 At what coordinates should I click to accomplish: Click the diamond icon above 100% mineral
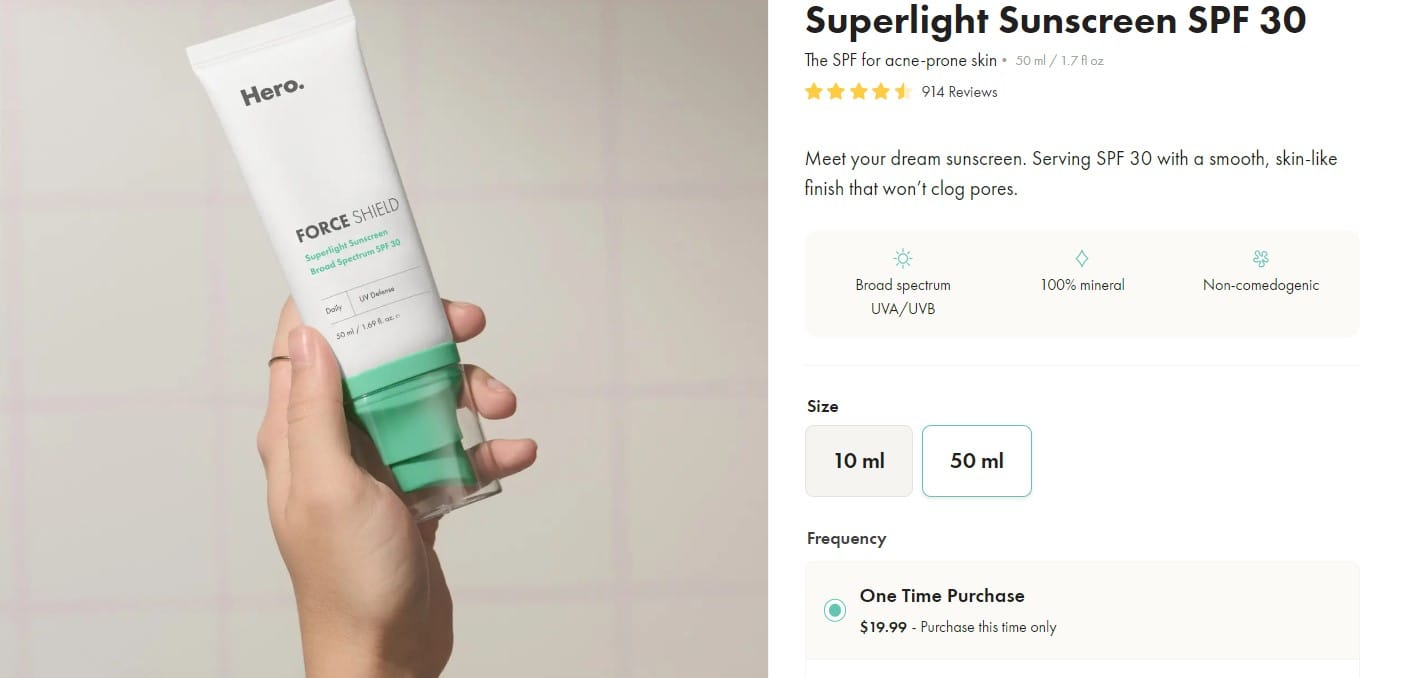point(1082,258)
